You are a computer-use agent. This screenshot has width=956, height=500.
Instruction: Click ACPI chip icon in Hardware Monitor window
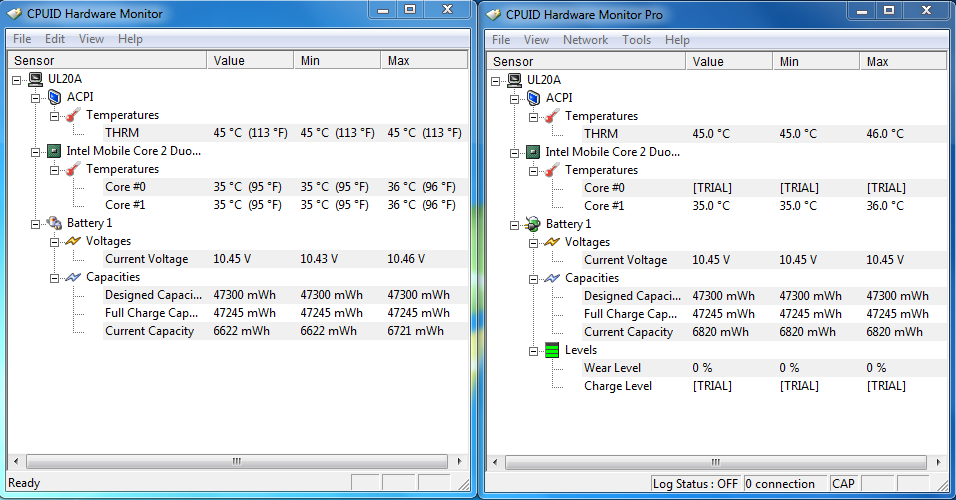pyautogui.click(x=54, y=97)
